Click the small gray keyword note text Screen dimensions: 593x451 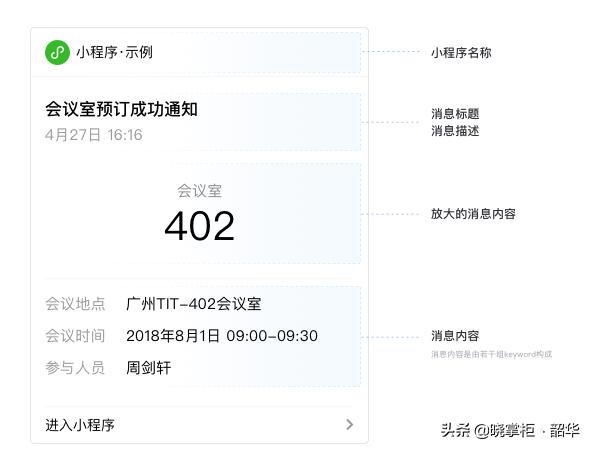coord(491,354)
